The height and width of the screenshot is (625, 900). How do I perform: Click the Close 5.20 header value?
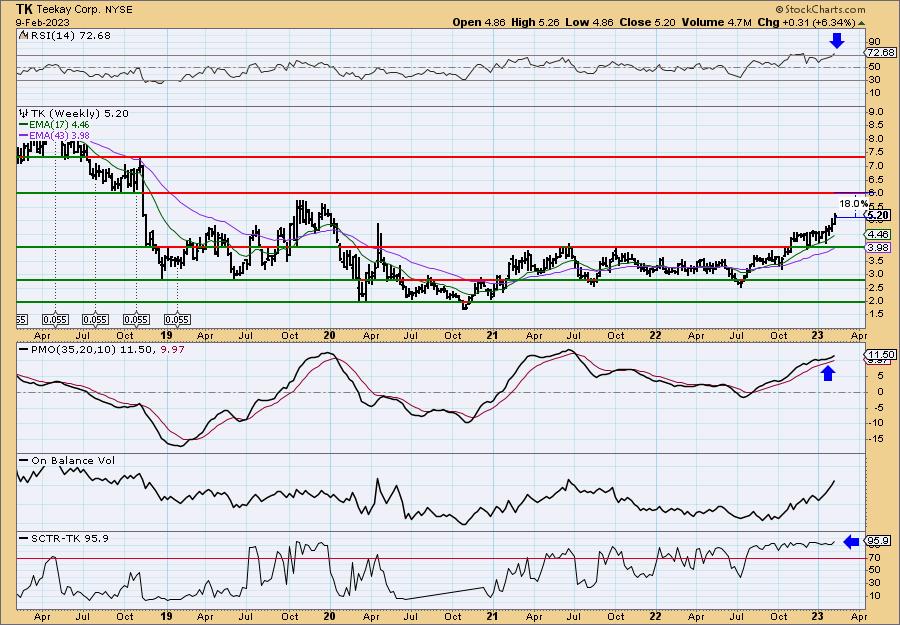pyautogui.click(x=647, y=22)
